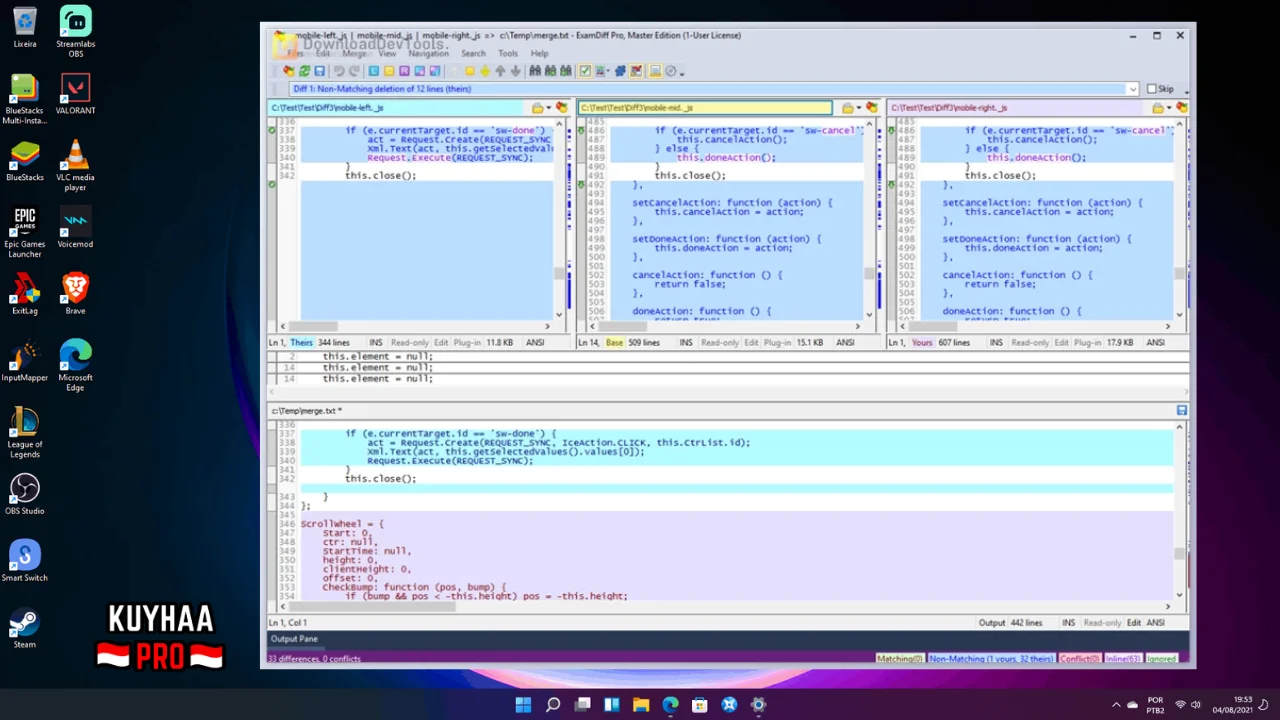
Task: Open the Search menu
Action: pyautogui.click(x=473, y=53)
